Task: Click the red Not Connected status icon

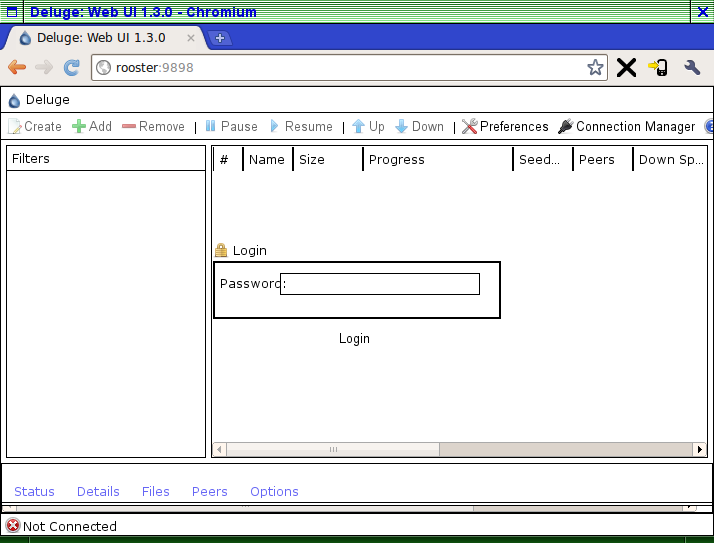Action: point(13,526)
